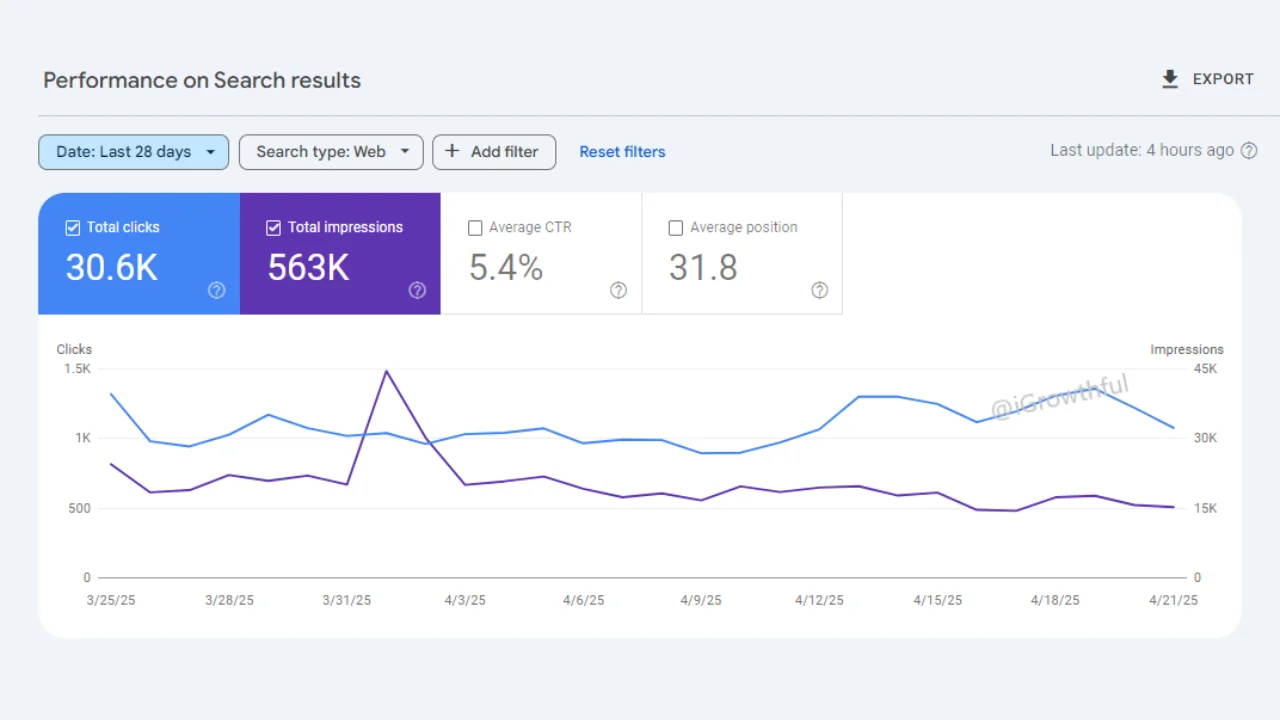
Task: Click the 4/18/25 date axis label
Action: click(x=1055, y=600)
